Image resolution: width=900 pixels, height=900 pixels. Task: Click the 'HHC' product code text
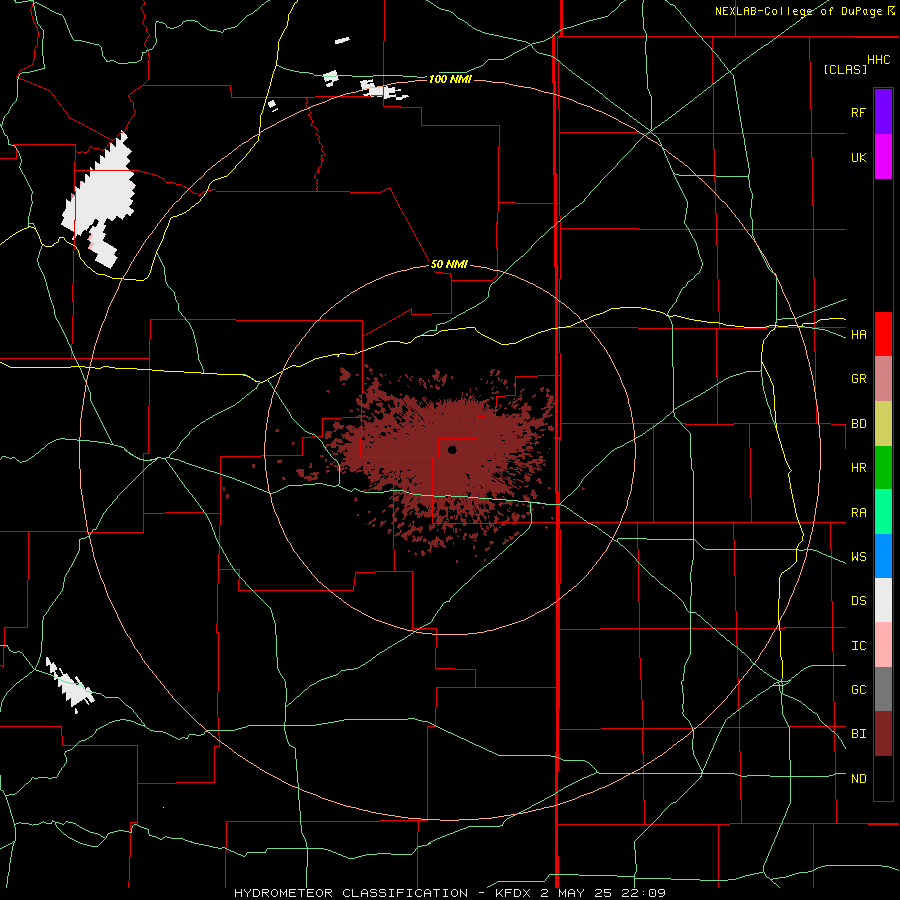878,60
